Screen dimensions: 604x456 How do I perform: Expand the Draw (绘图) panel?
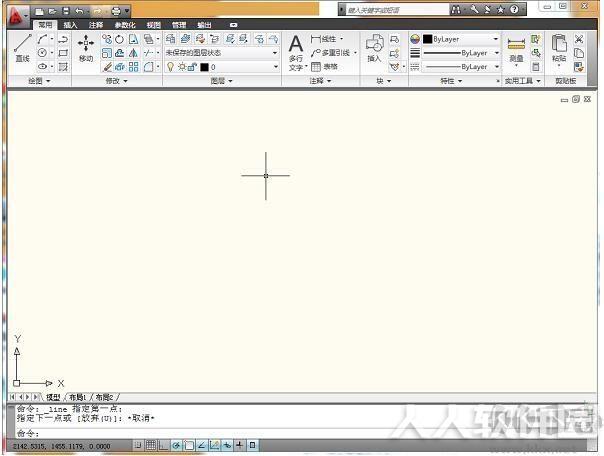[39, 81]
